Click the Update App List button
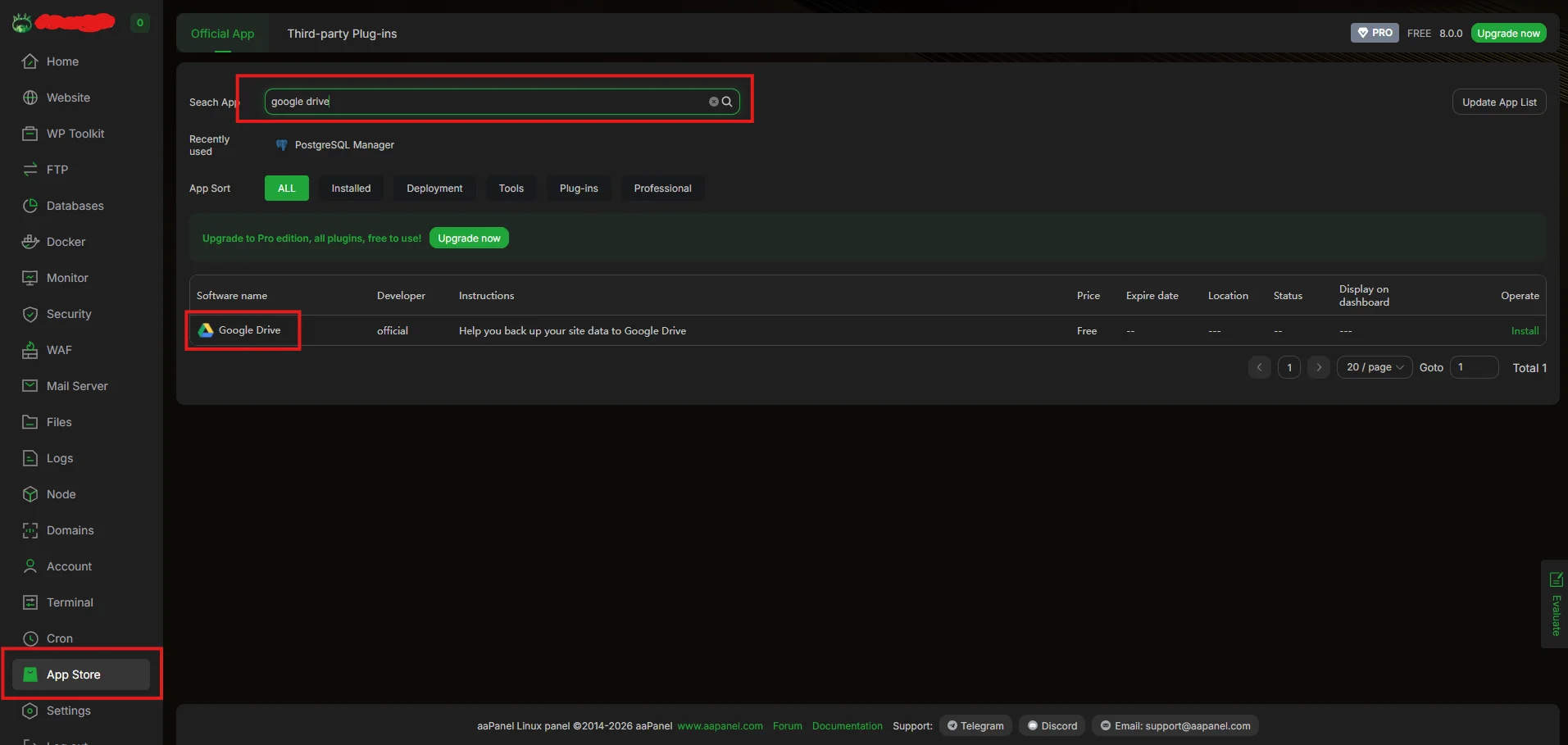Screen dimensions: 1568x745 [1499, 102]
